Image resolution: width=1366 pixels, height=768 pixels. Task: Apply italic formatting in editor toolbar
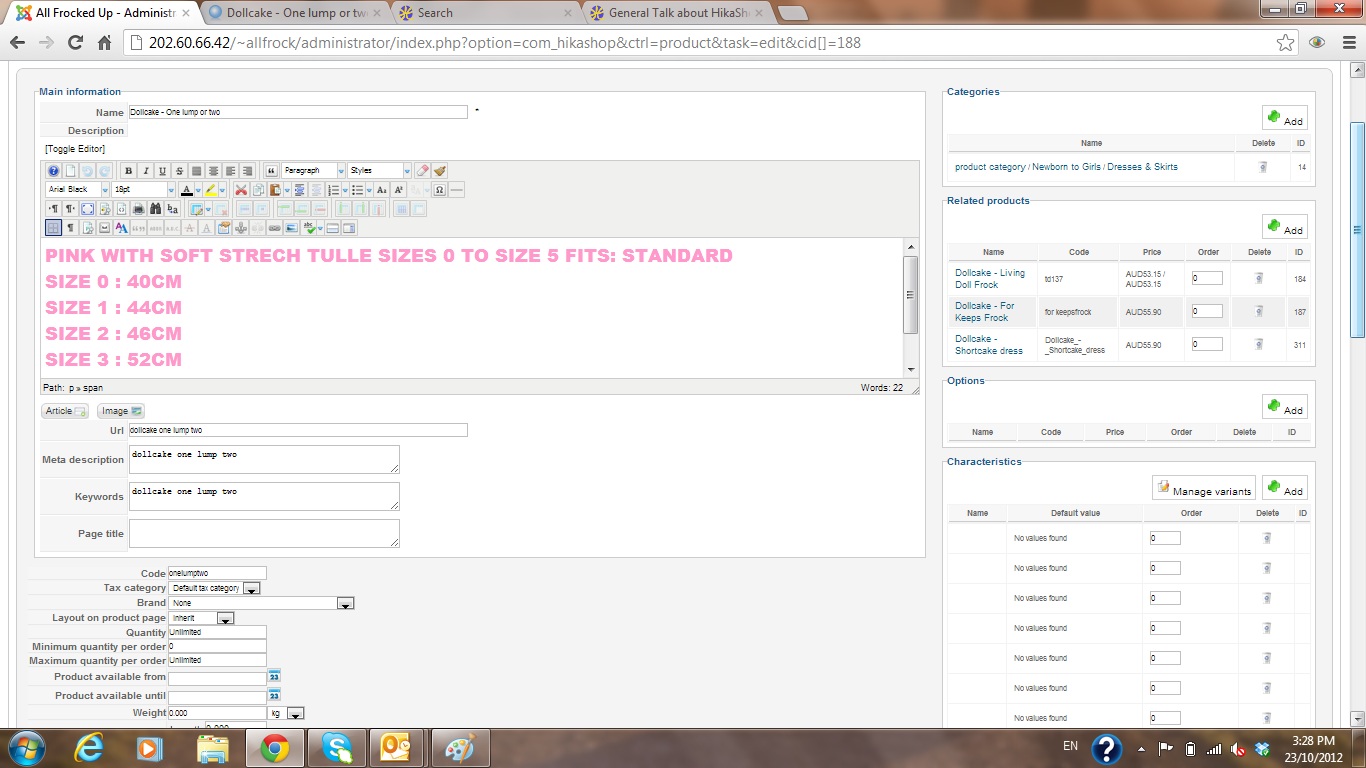[146, 171]
